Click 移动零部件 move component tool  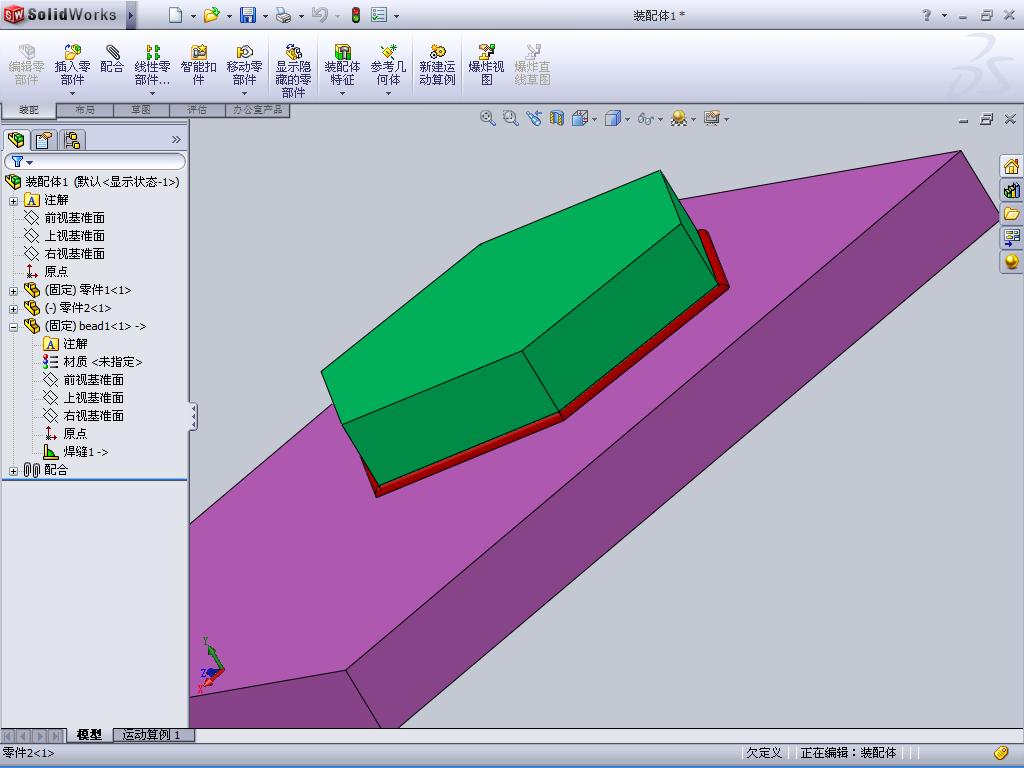coord(244,64)
